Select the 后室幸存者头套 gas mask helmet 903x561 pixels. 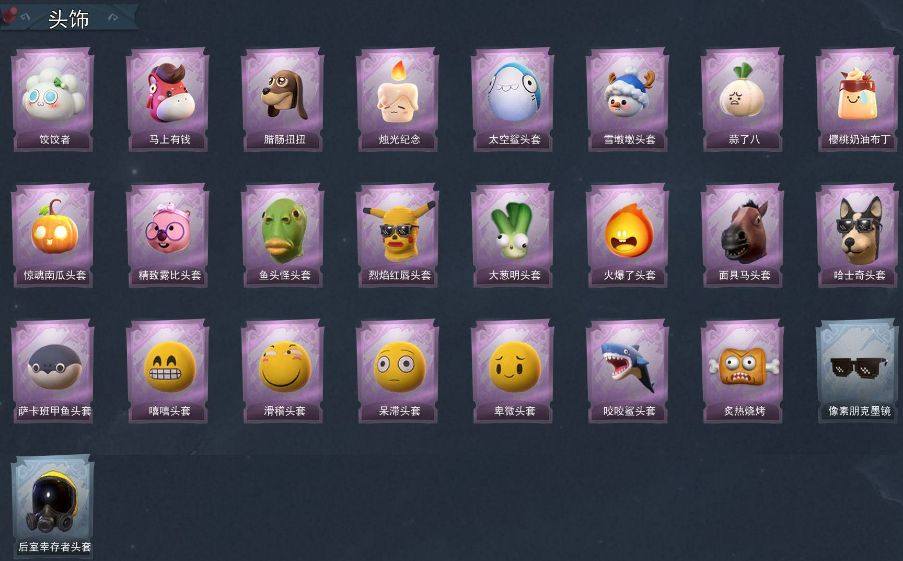tap(52, 507)
